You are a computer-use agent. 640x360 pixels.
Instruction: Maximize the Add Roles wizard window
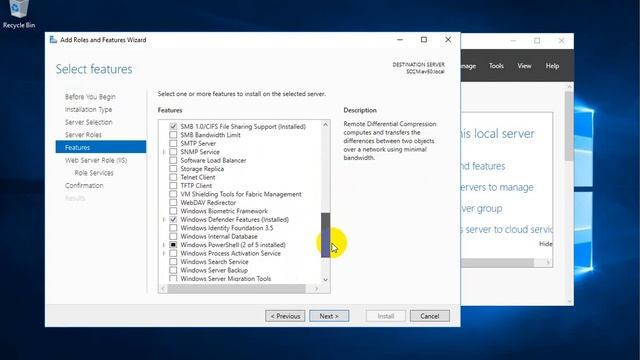coord(424,40)
